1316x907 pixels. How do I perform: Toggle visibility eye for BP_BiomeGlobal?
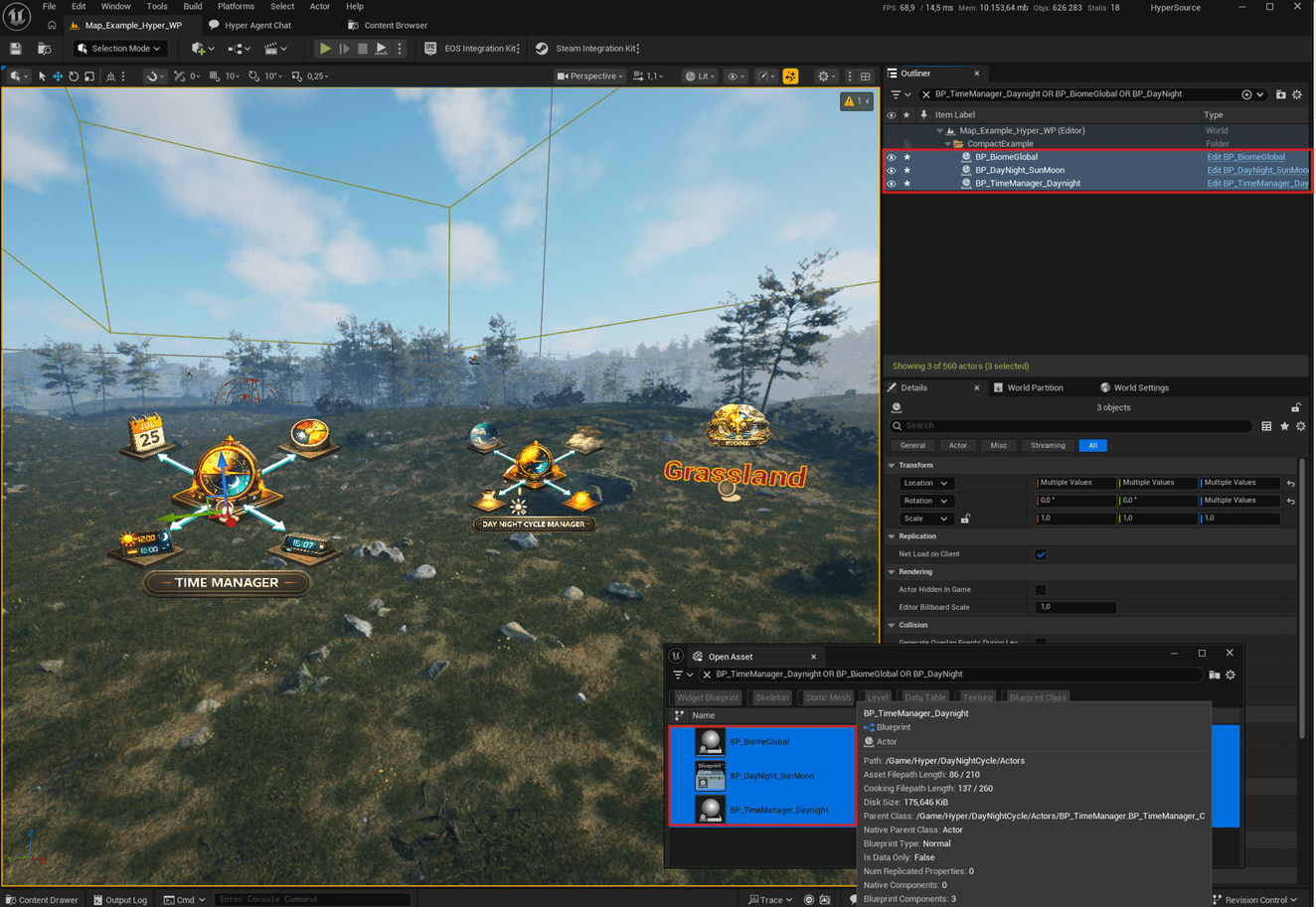[891, 157]
